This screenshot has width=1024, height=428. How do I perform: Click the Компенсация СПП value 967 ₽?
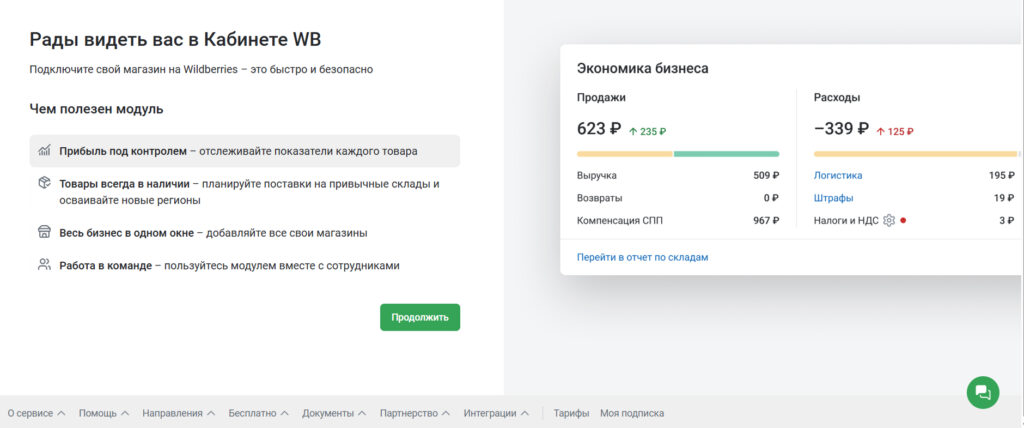(x=766, y=220)
